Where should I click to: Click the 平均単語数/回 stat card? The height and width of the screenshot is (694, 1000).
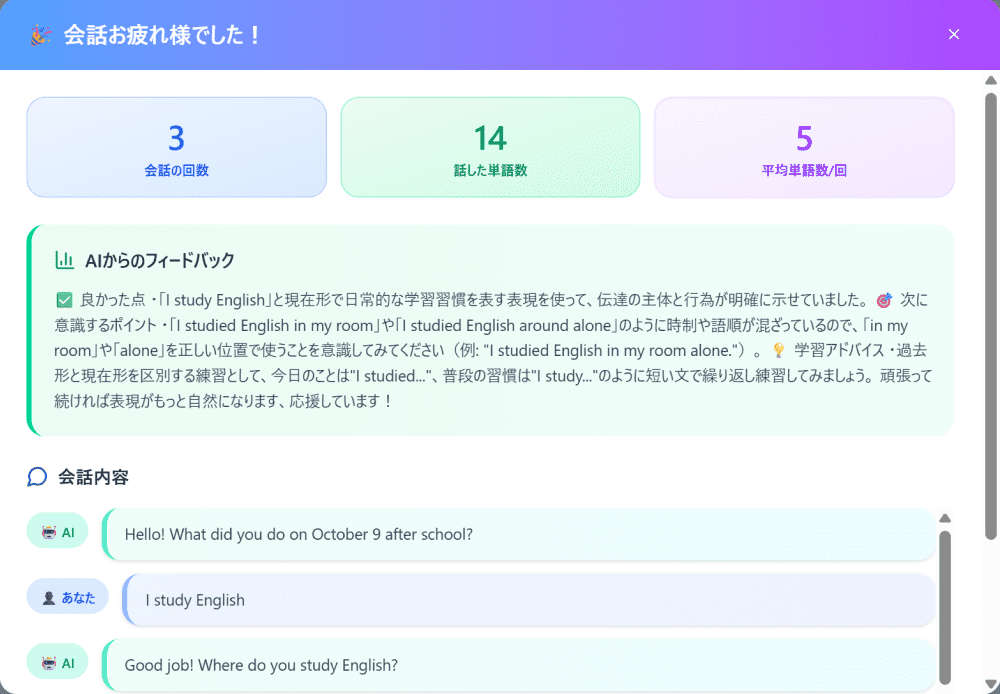click(x=804, y=147)
